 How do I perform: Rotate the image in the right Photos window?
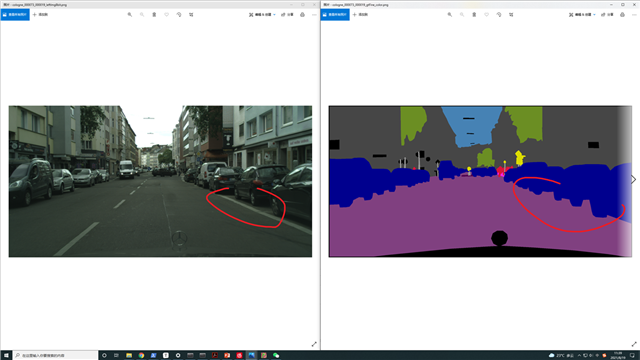[x=499, y=15]
